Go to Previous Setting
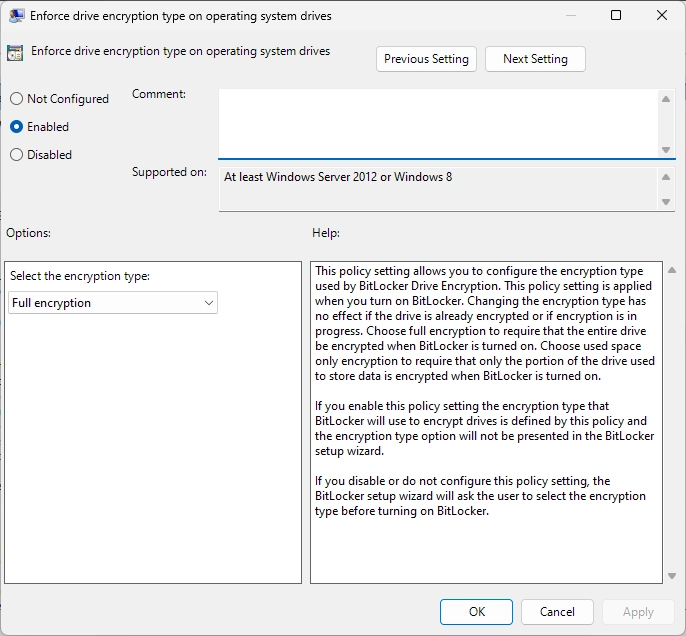686x636 pixels. [x=426, y=59]
